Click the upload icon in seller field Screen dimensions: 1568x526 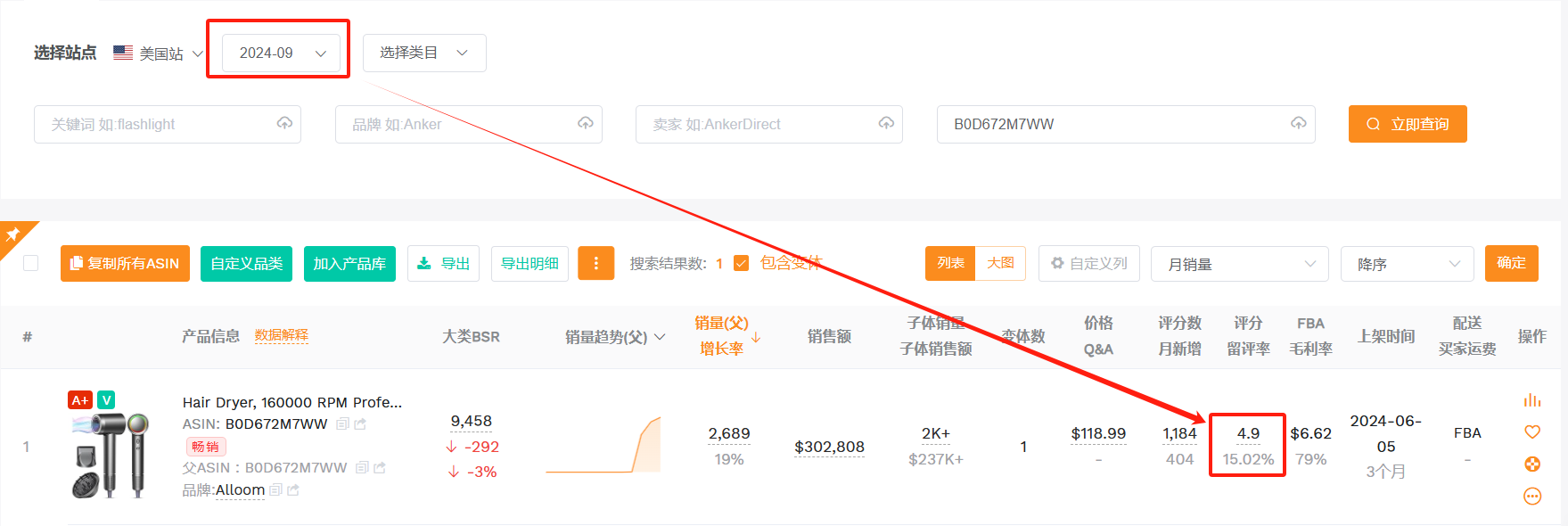point(886,123)
